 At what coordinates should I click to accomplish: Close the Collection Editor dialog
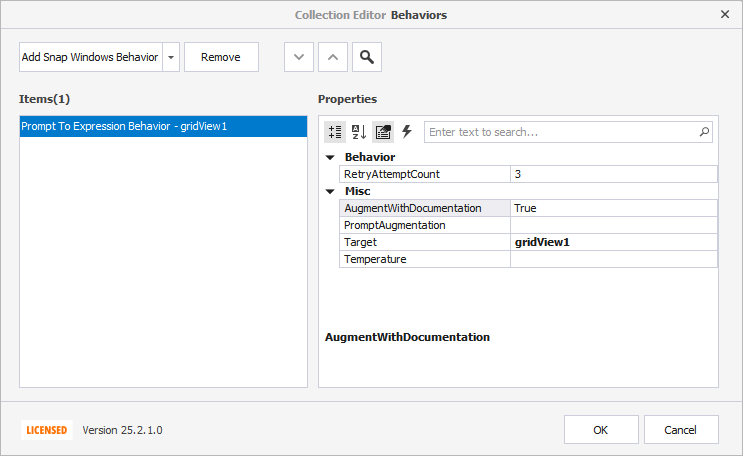coord(725,15)
